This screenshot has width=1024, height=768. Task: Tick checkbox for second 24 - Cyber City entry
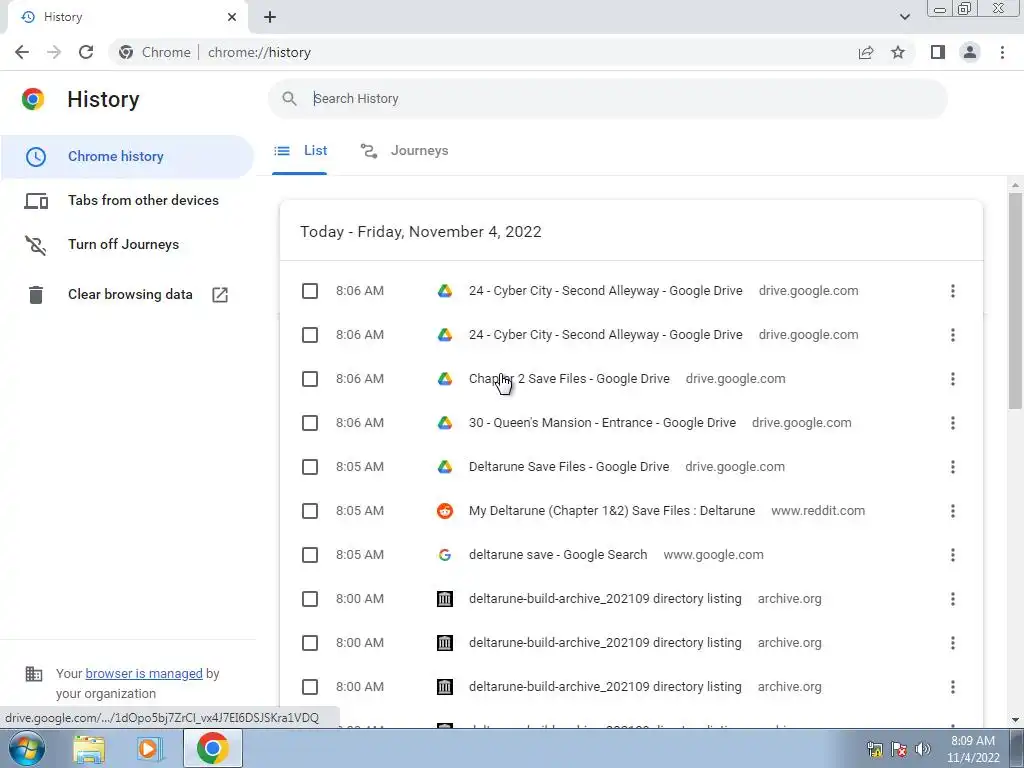(310, 335)
